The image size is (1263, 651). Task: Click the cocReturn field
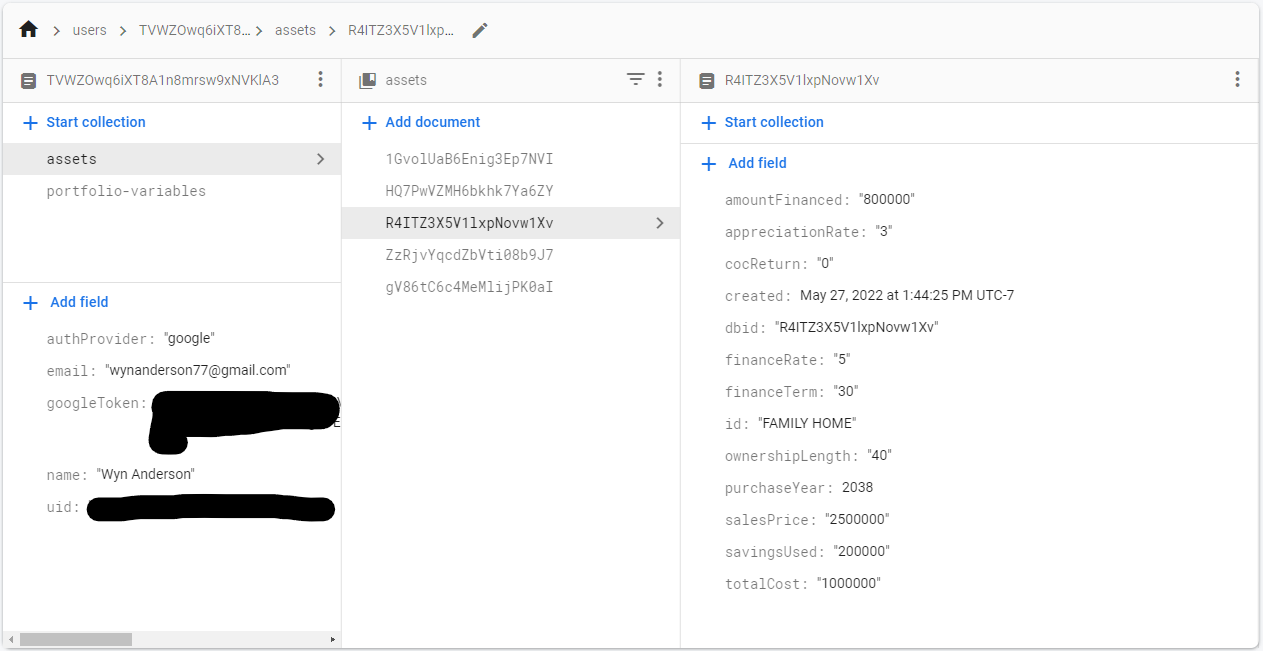(x=779, y=264)
